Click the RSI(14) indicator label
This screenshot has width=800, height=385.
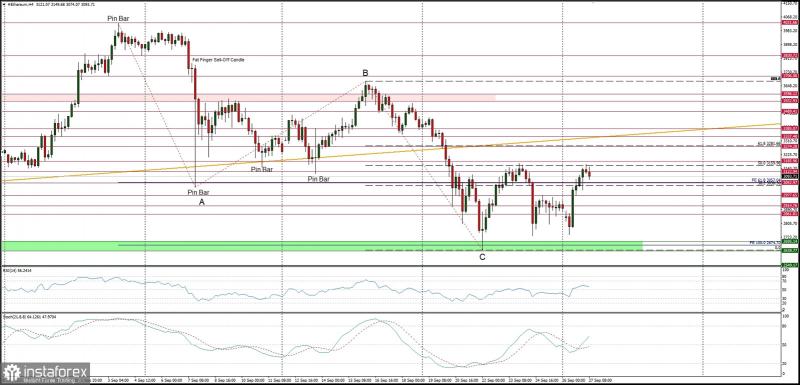[17, 271]
